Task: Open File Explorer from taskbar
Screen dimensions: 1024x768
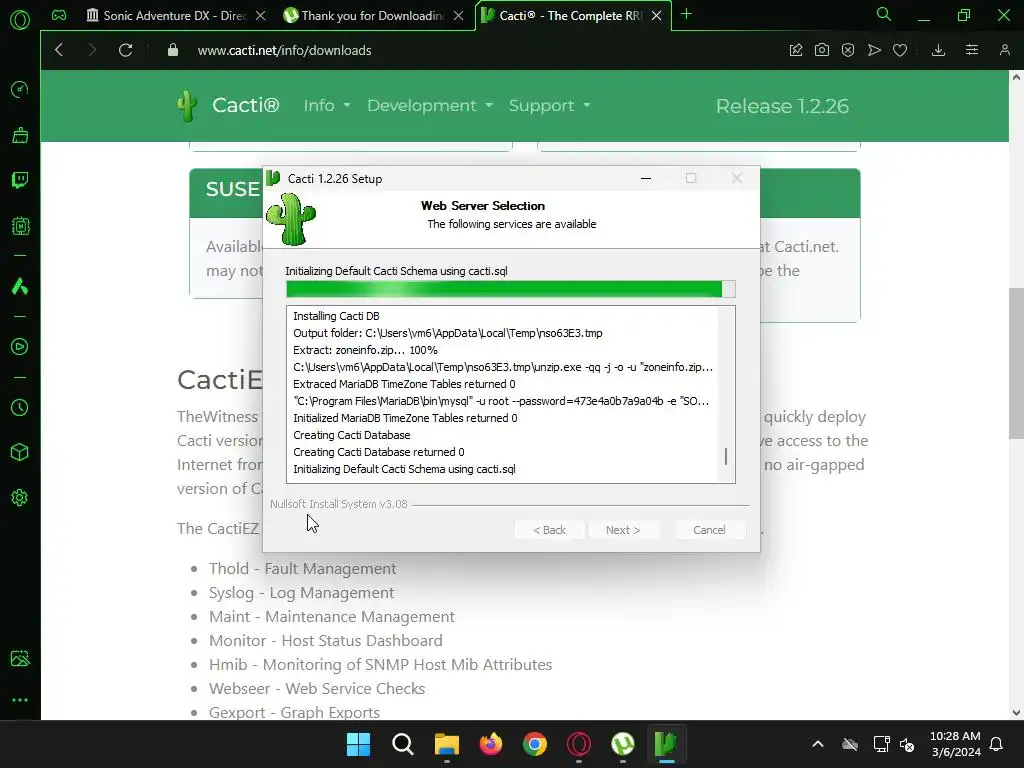Action: click(447, 744)
